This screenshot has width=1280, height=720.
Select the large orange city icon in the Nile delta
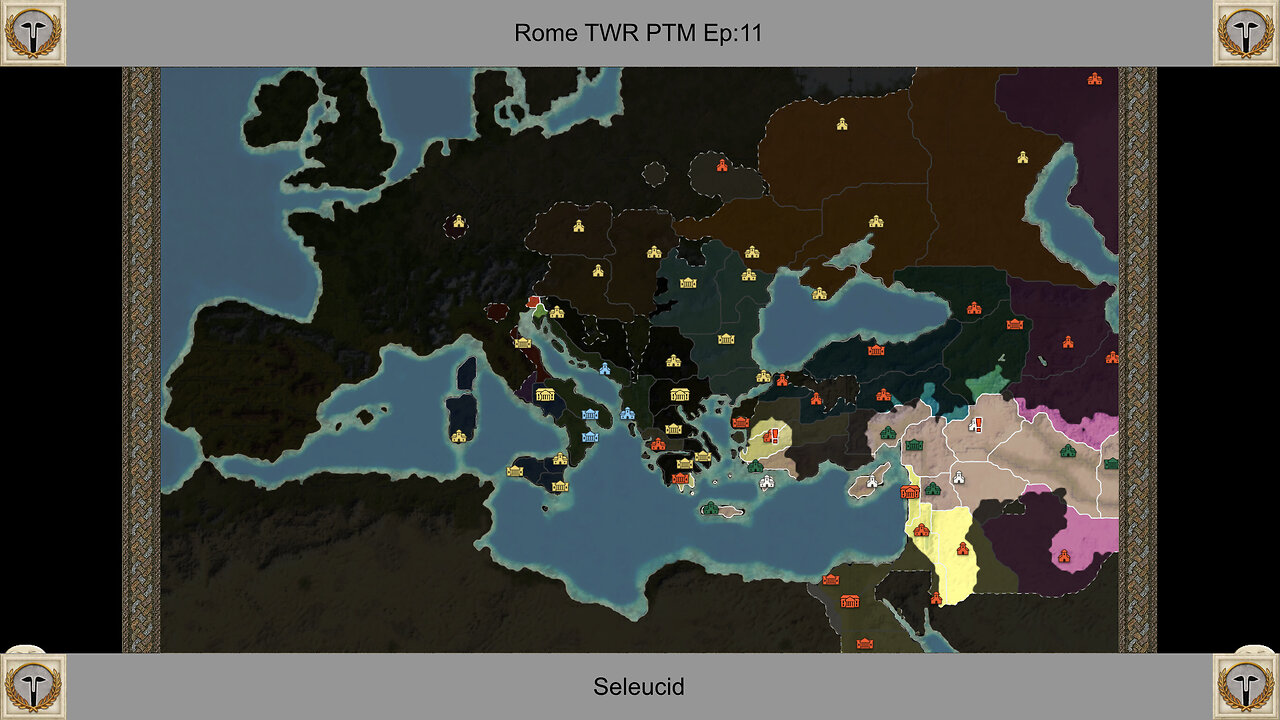[x=850, y=601]
